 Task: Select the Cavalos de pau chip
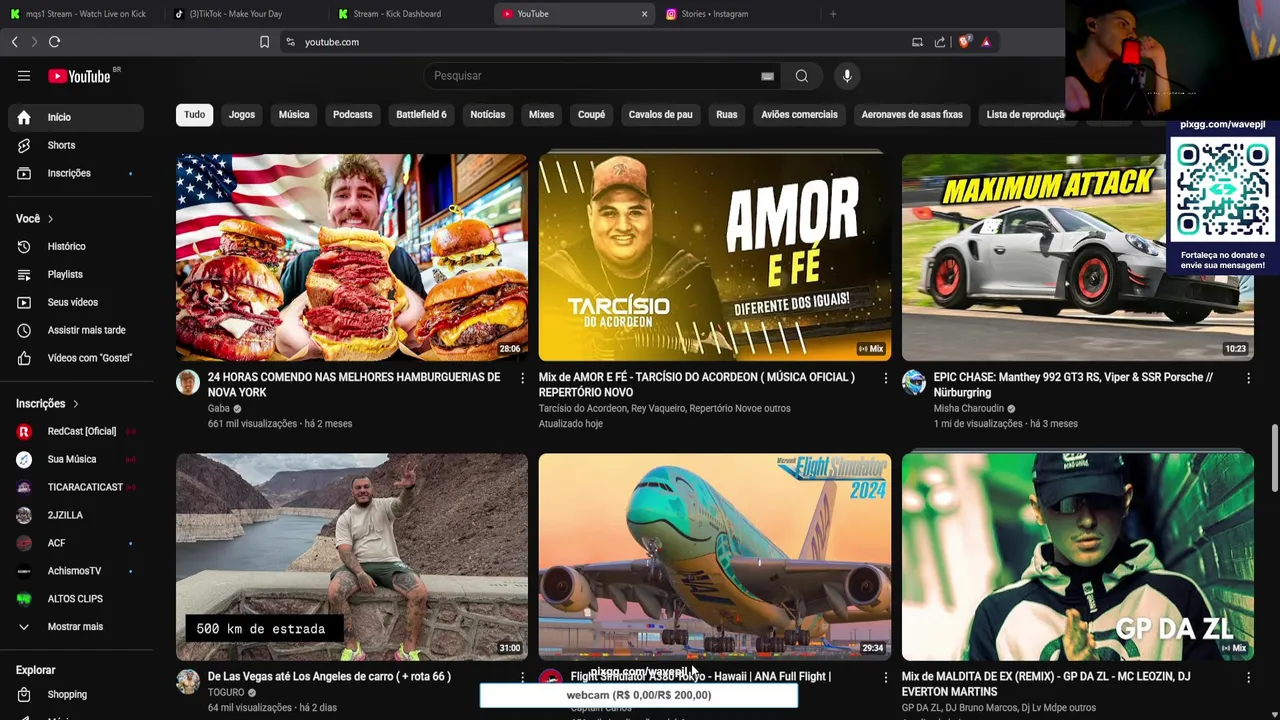tap(660, 114)
